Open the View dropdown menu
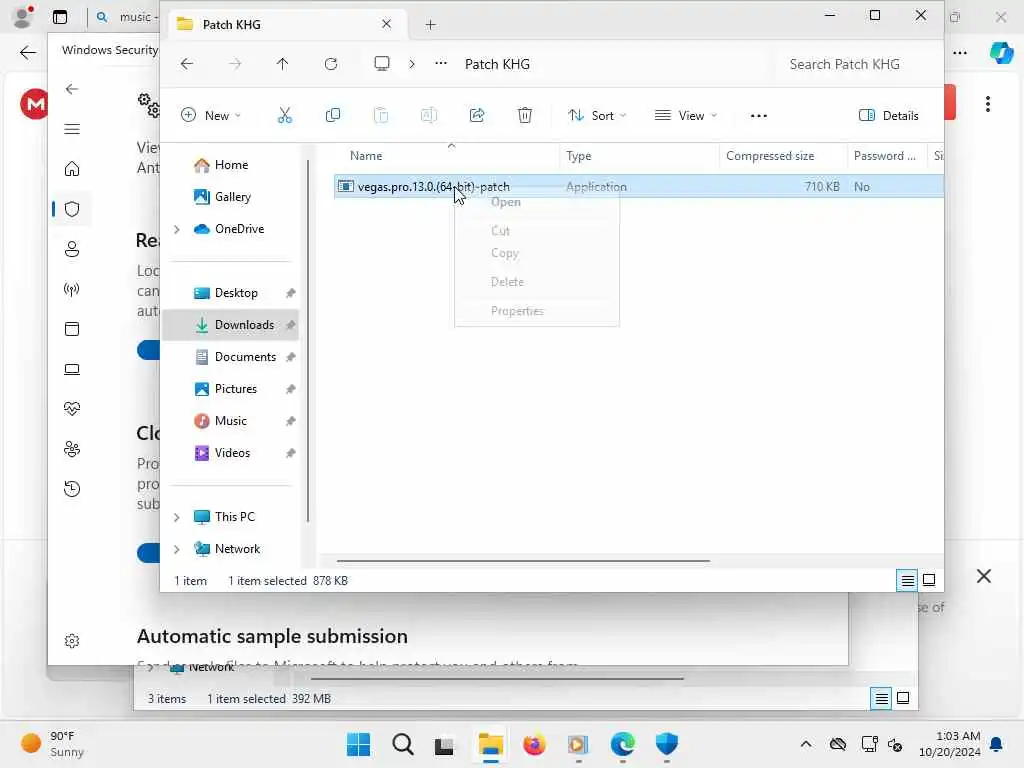1024x768 pixels. [x=685, y=116]
